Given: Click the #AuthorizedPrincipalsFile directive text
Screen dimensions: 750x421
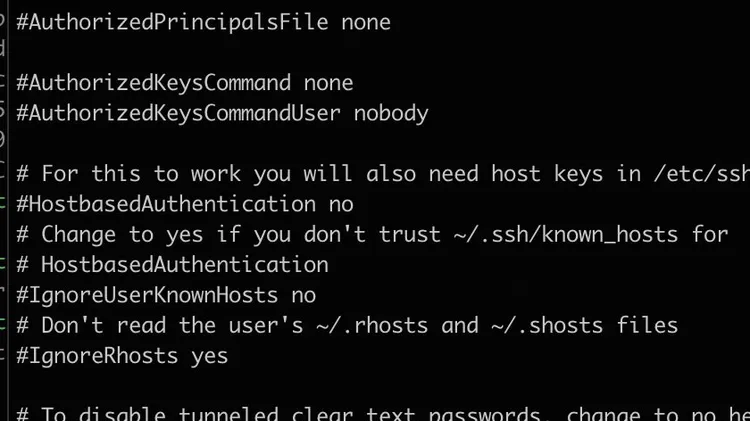Looking at the screenshot, I should coord(172,22).
